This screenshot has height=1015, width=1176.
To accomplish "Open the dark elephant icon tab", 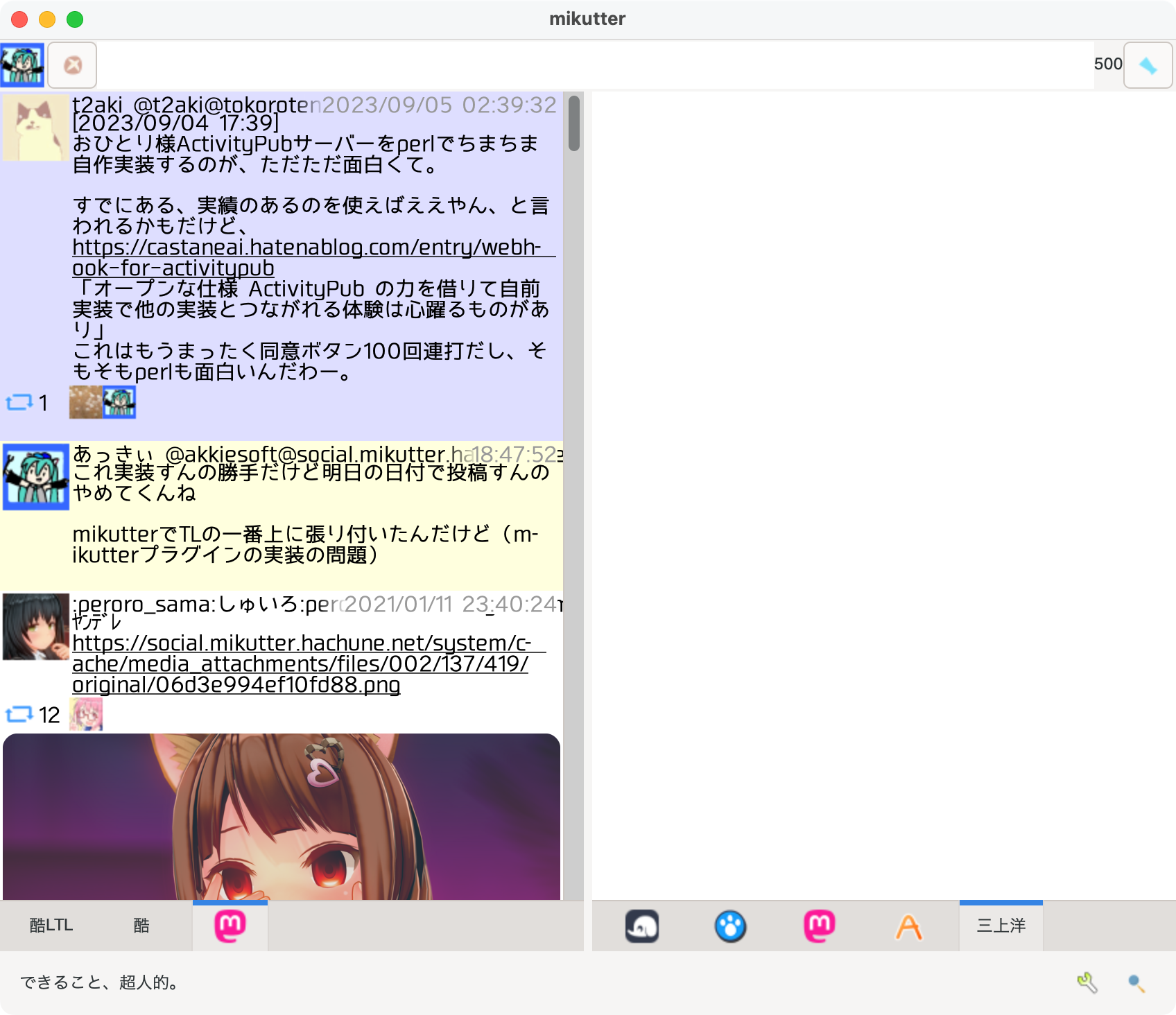I will (642, 926).
